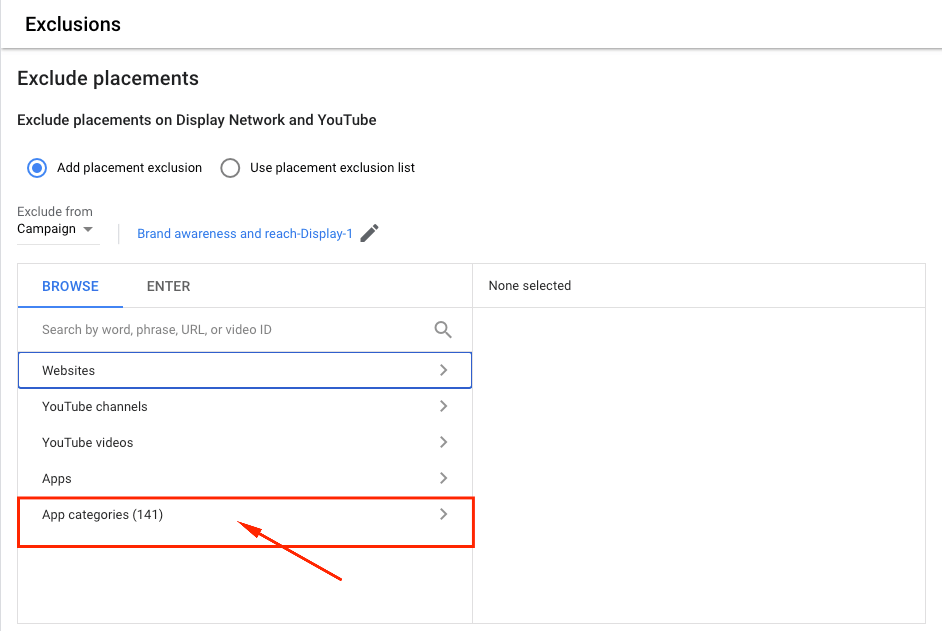Expand Websites using its chevron arrow

(444, 370)
